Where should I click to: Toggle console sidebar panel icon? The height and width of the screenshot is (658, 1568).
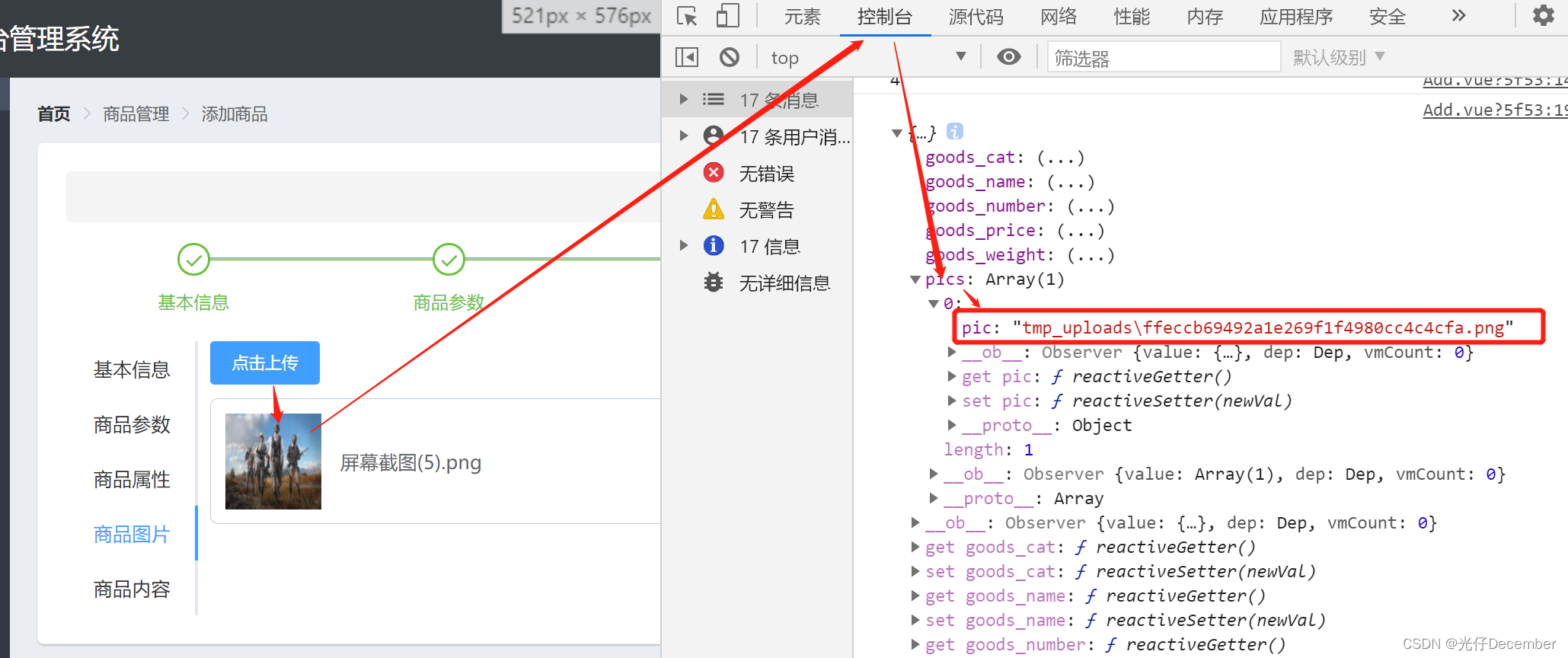click(687, 57)
